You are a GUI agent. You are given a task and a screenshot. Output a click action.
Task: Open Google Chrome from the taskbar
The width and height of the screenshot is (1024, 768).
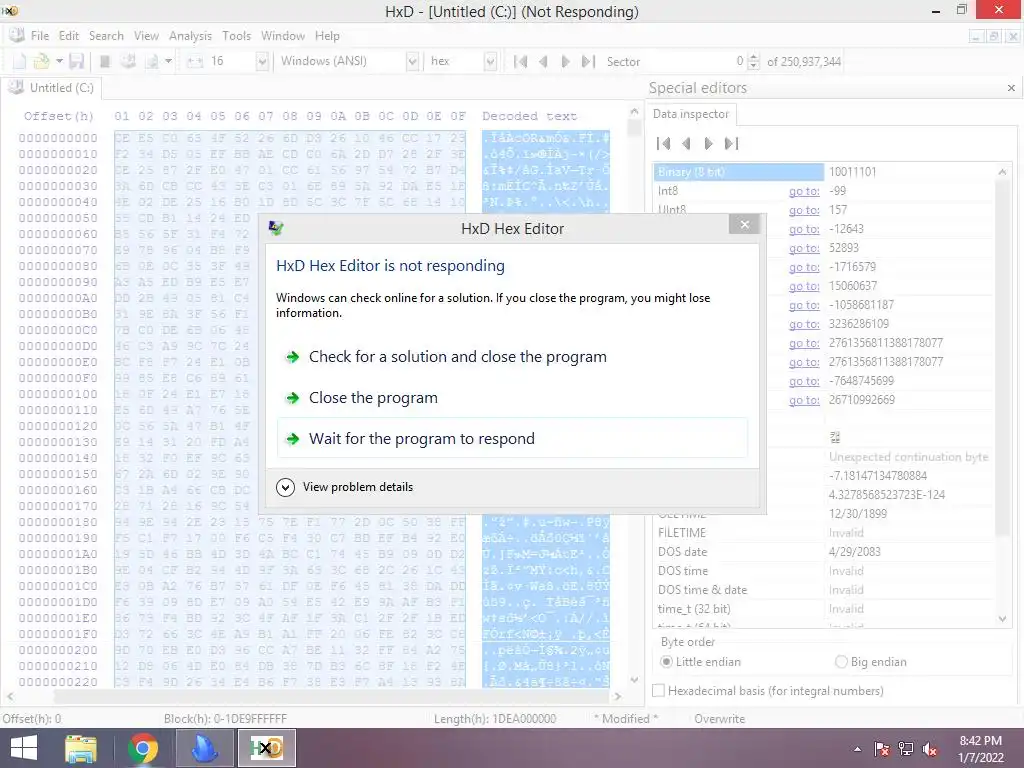pyautogui.click(x=143, y=748)
